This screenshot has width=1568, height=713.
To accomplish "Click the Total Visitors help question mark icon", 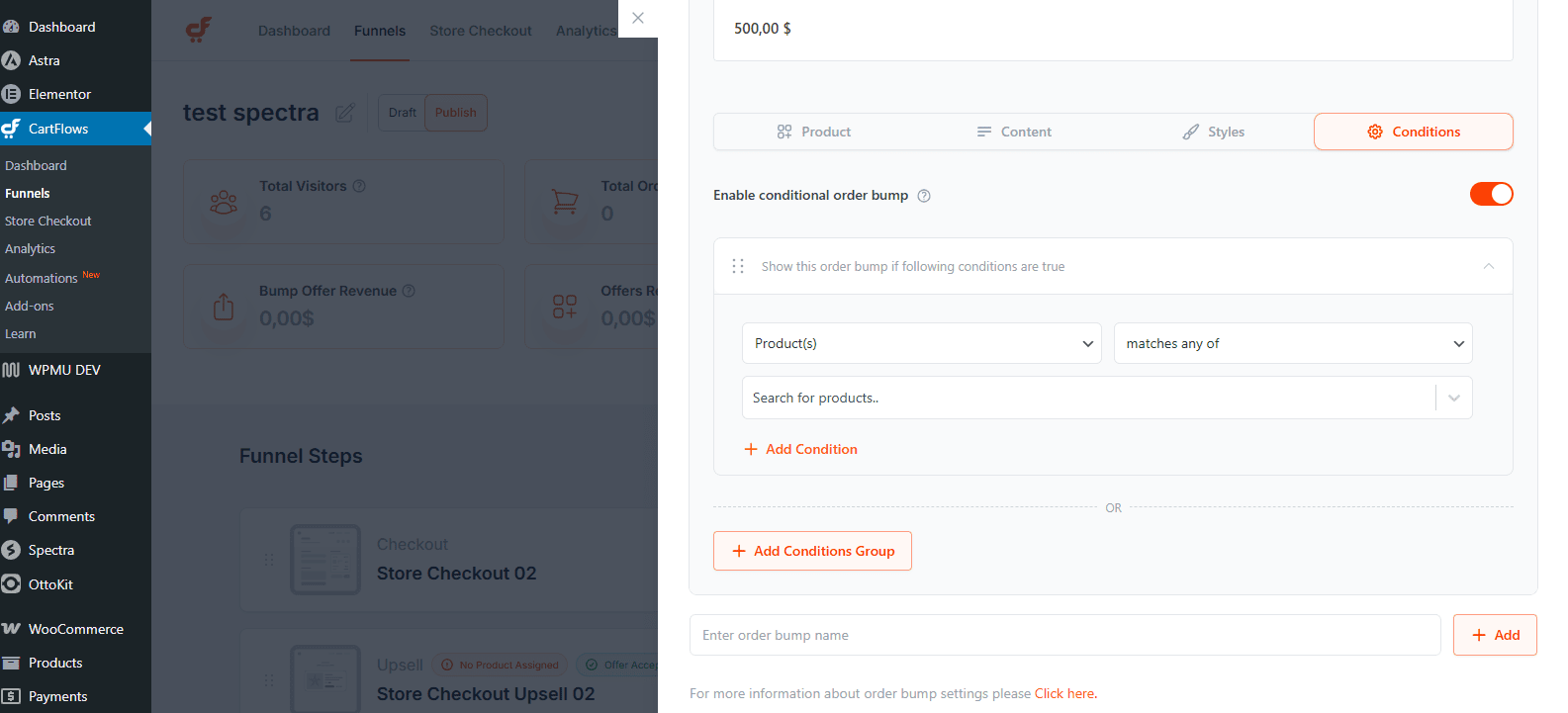I will [x=358, y=186].
